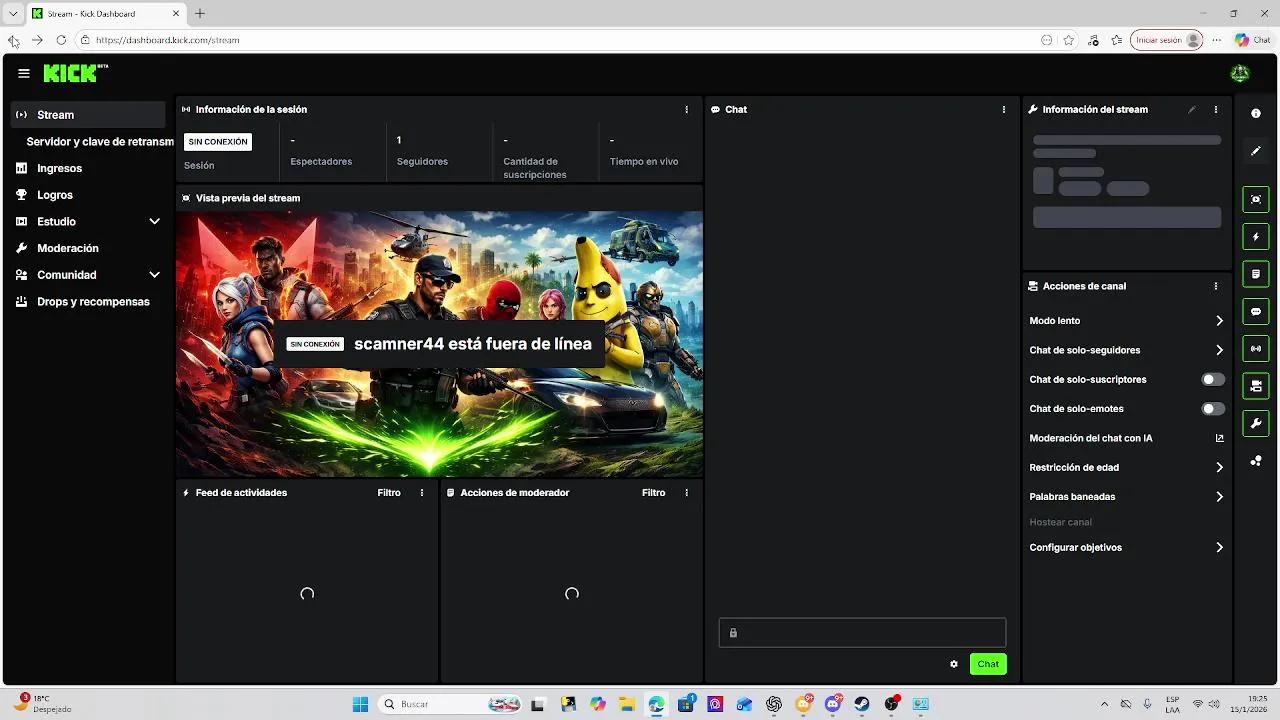Open ChatGPT app in the taskbar
The height and width of the screenshot is (720, 1280).
coord(774,704)
